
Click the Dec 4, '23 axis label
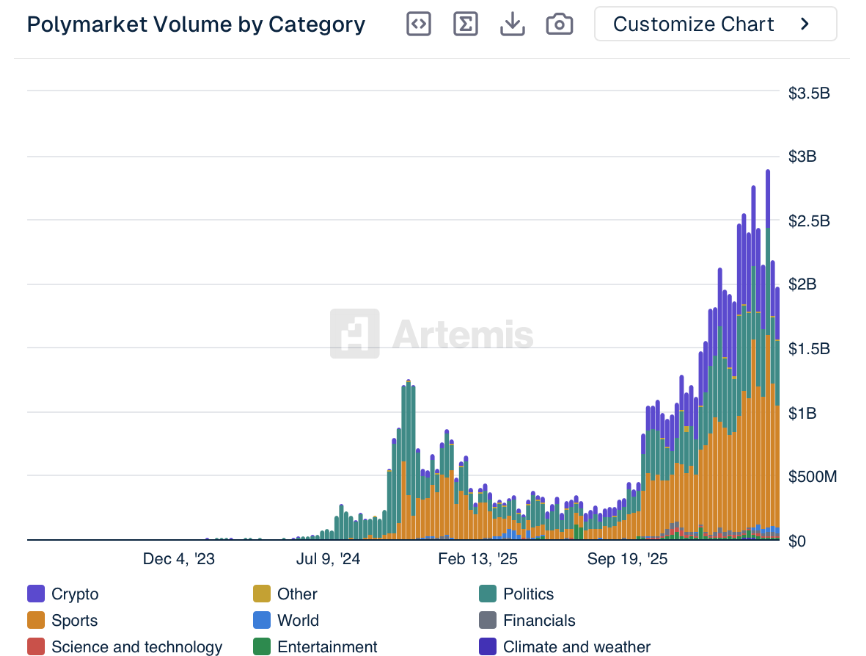point(179,559)
